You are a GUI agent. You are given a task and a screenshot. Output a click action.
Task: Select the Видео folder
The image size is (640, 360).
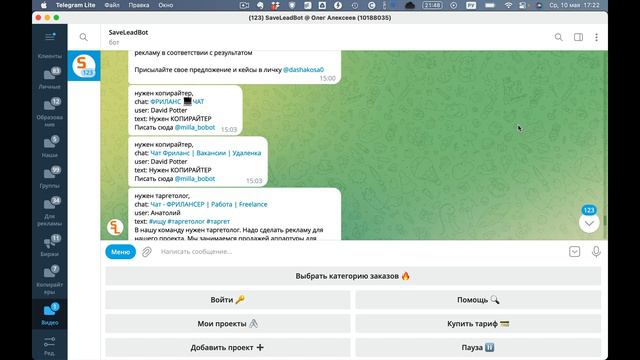point(50,314)
